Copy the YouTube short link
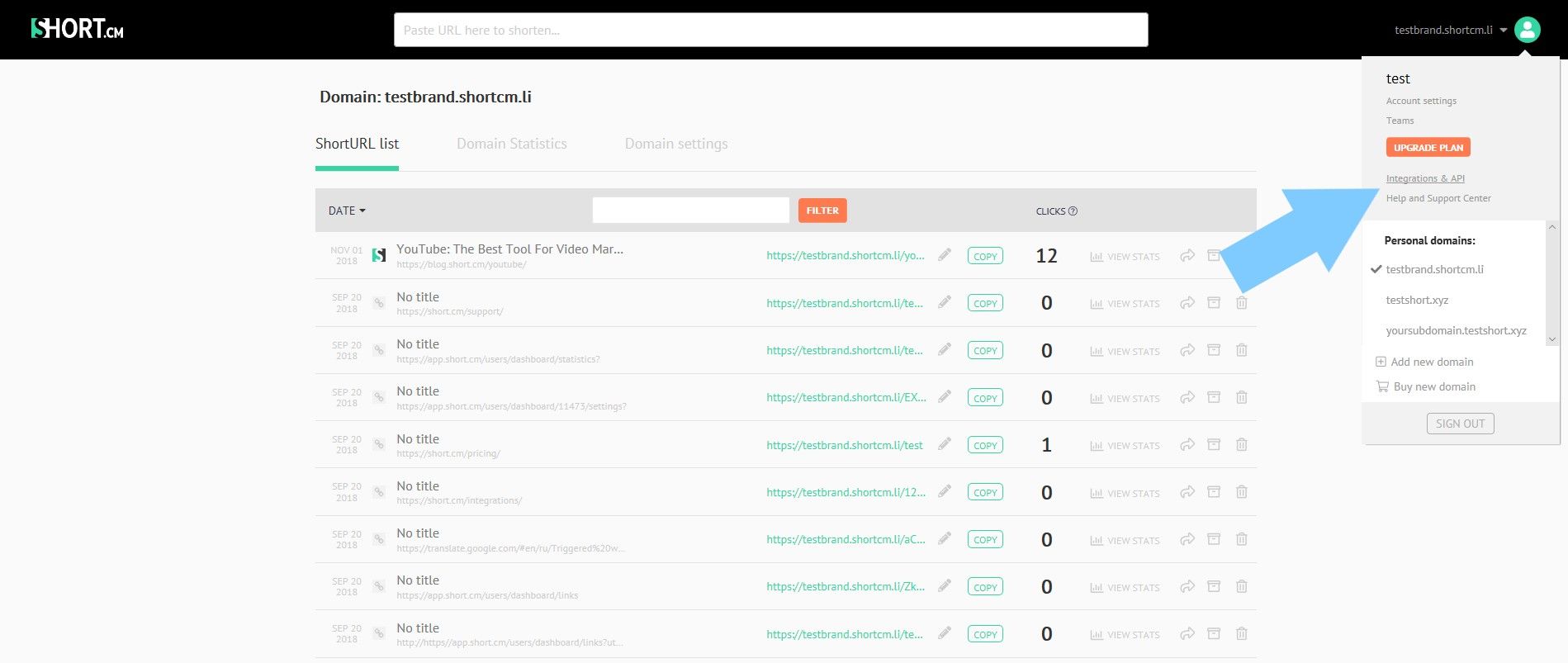This screenshot has height=663, width=1568. 985,256
